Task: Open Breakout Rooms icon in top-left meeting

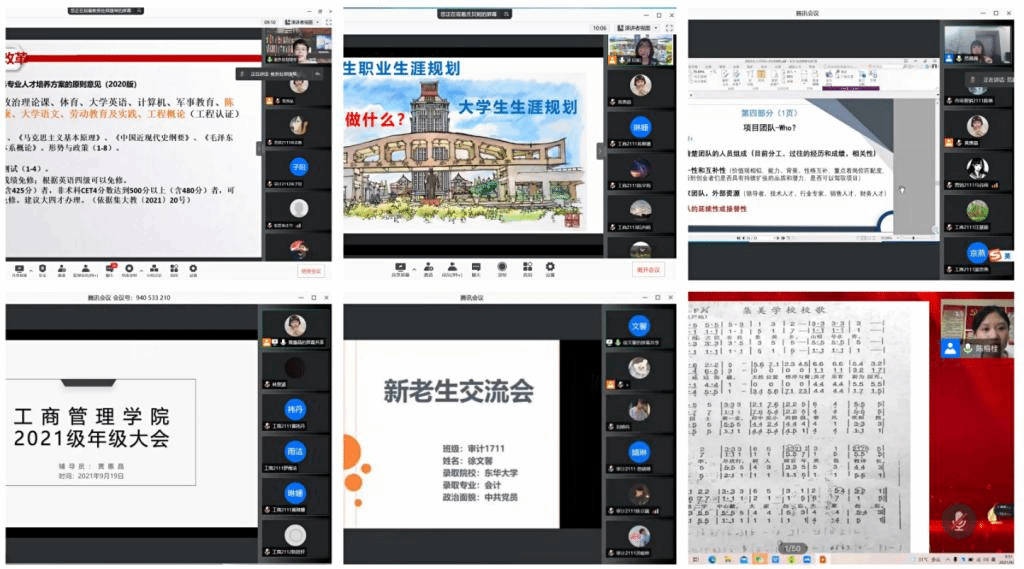Action: (154, 267)
